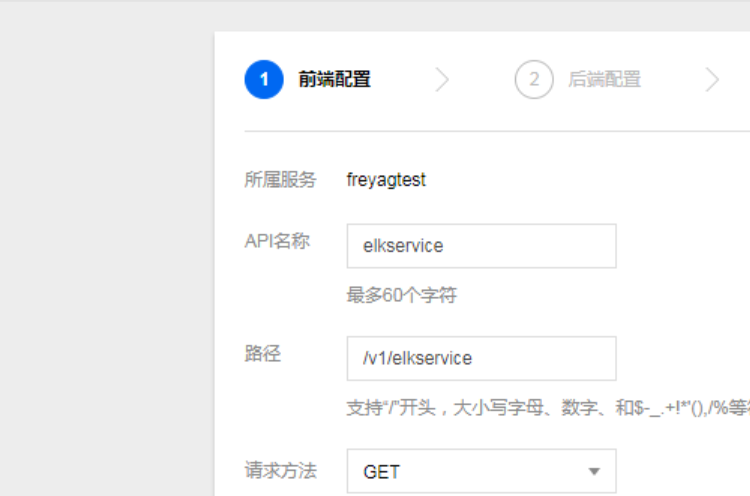750x496 pixels.
Task: Click the blue step 1 circle icon
Action: 264,80
